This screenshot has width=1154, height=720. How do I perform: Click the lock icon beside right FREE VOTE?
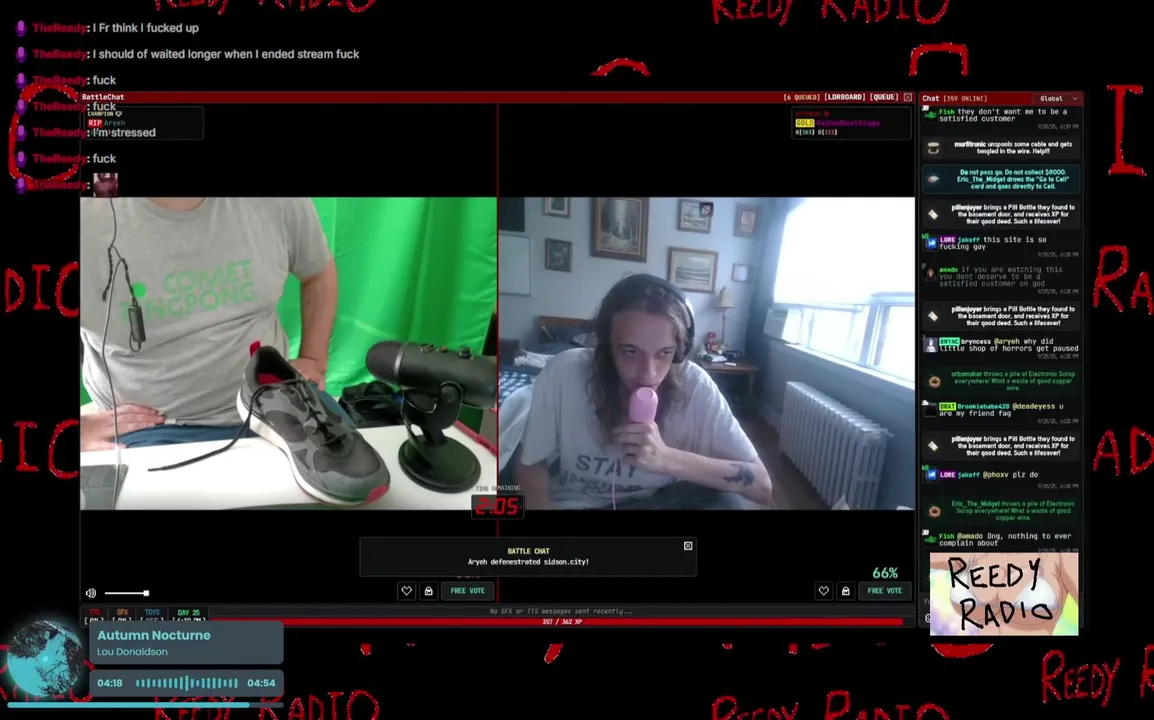[x=846, y=590]
